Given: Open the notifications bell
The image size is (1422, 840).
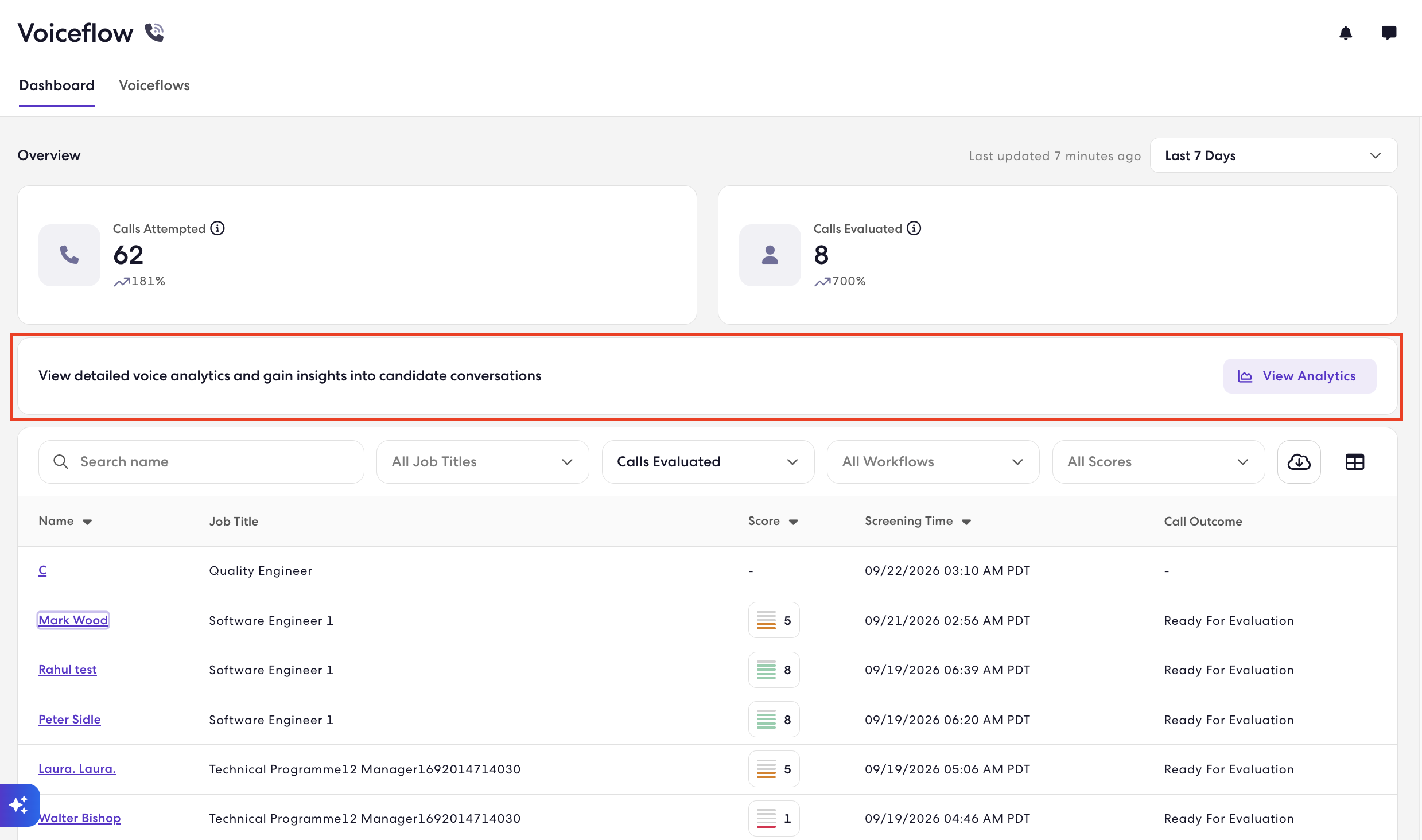Looking at the screenshot, I should (1346, 33).
